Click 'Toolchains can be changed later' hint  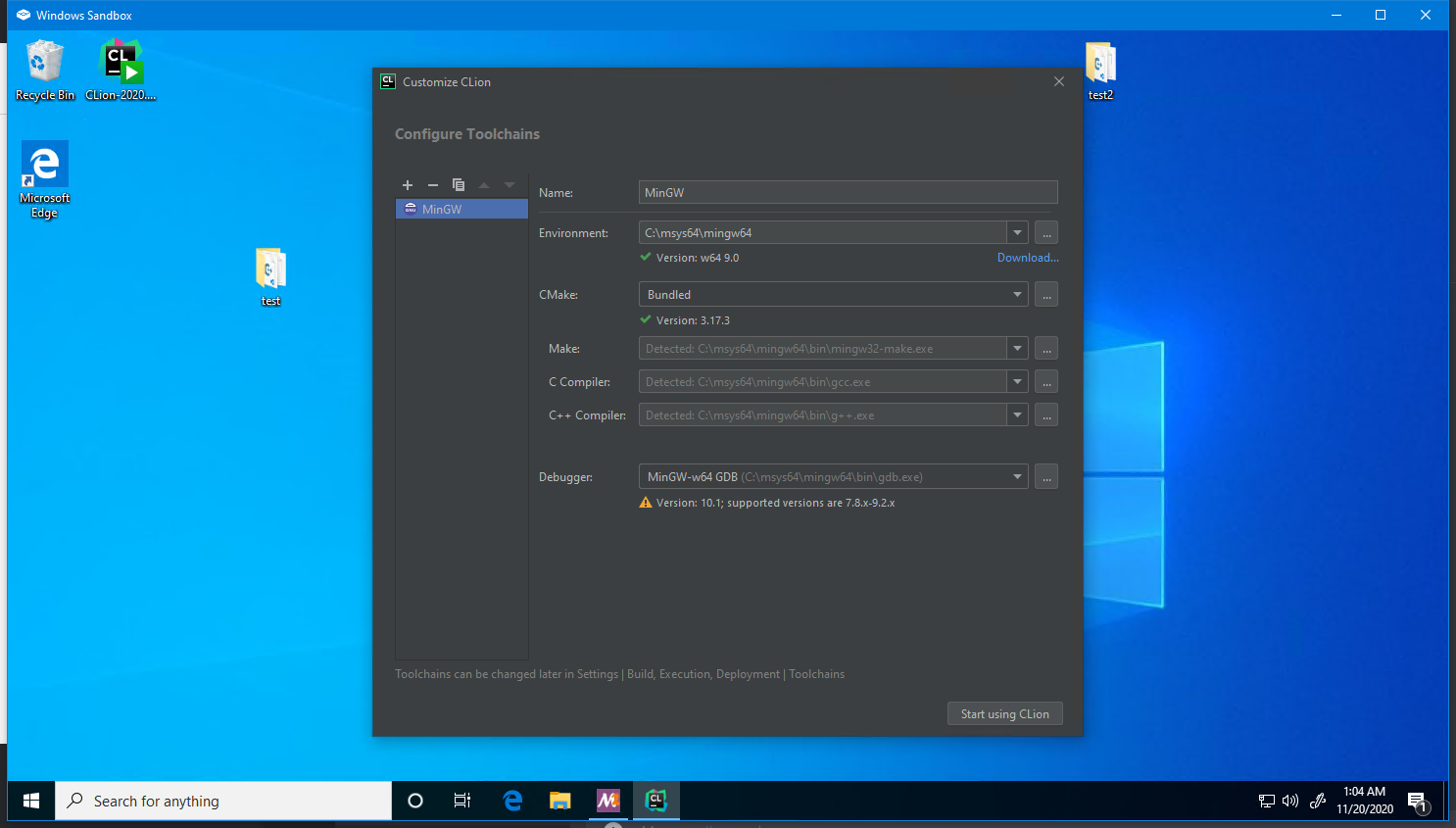click(619, 674)
